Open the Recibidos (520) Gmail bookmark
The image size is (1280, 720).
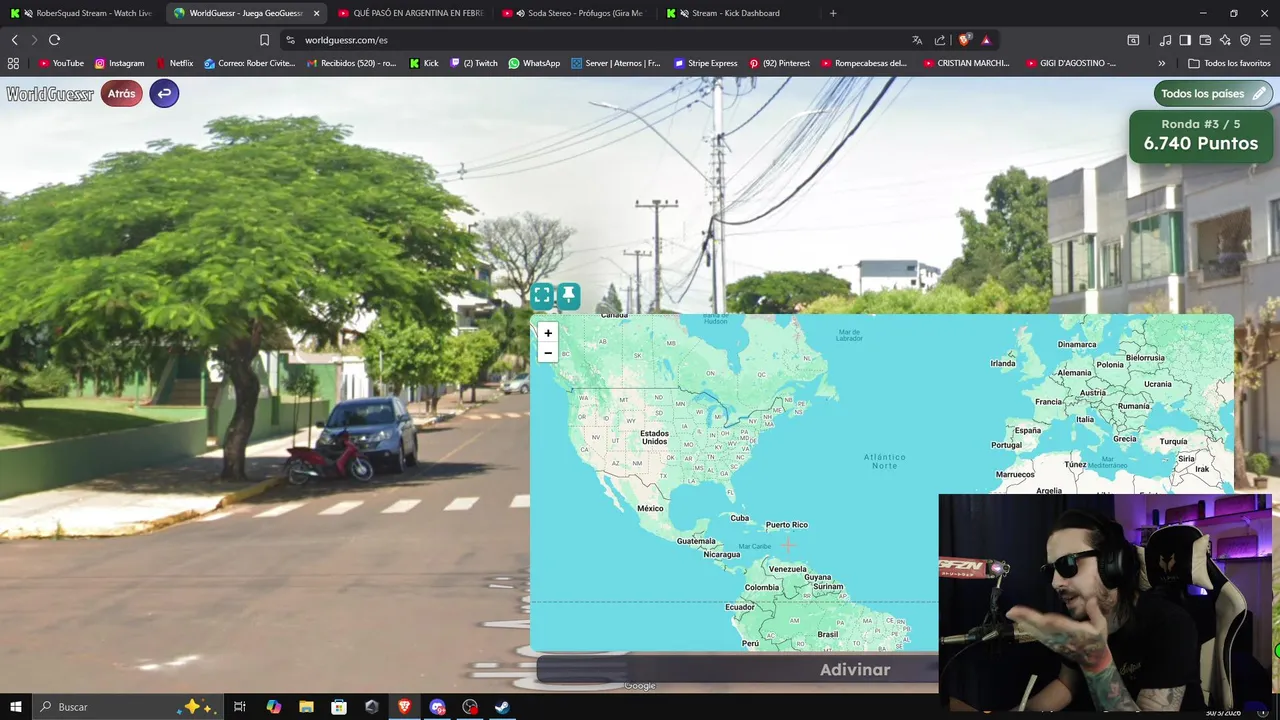tap(351, 63)
